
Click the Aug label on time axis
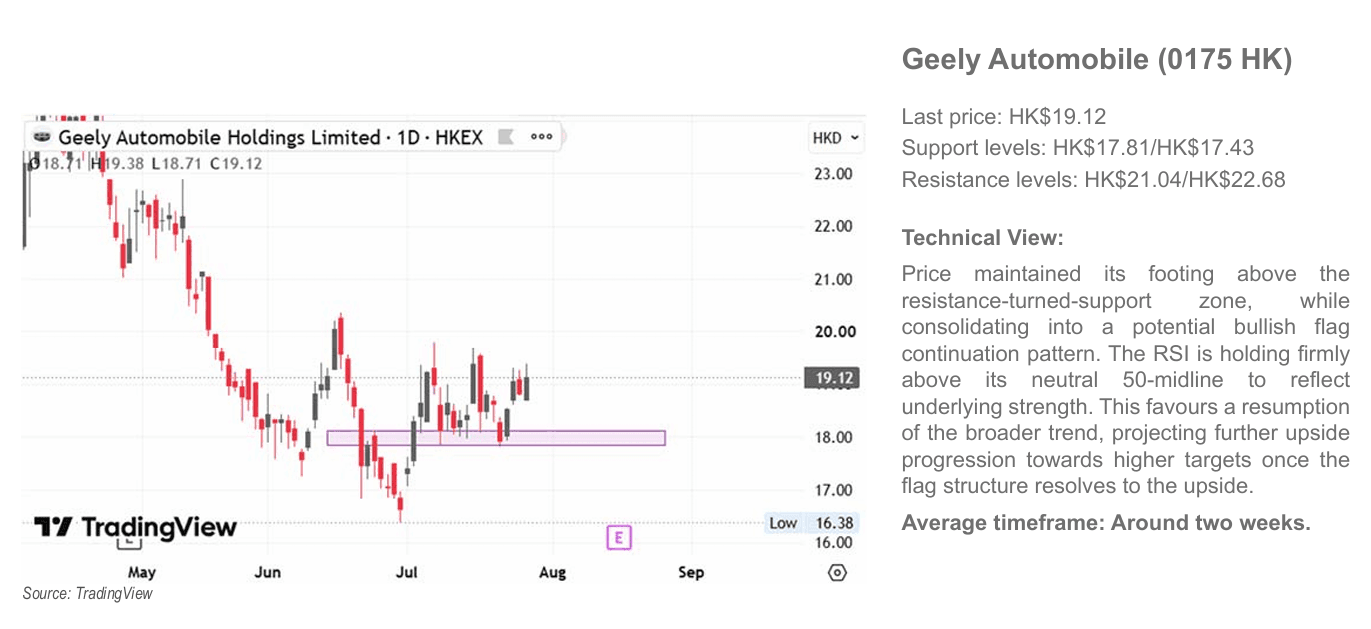coord(552,572)
